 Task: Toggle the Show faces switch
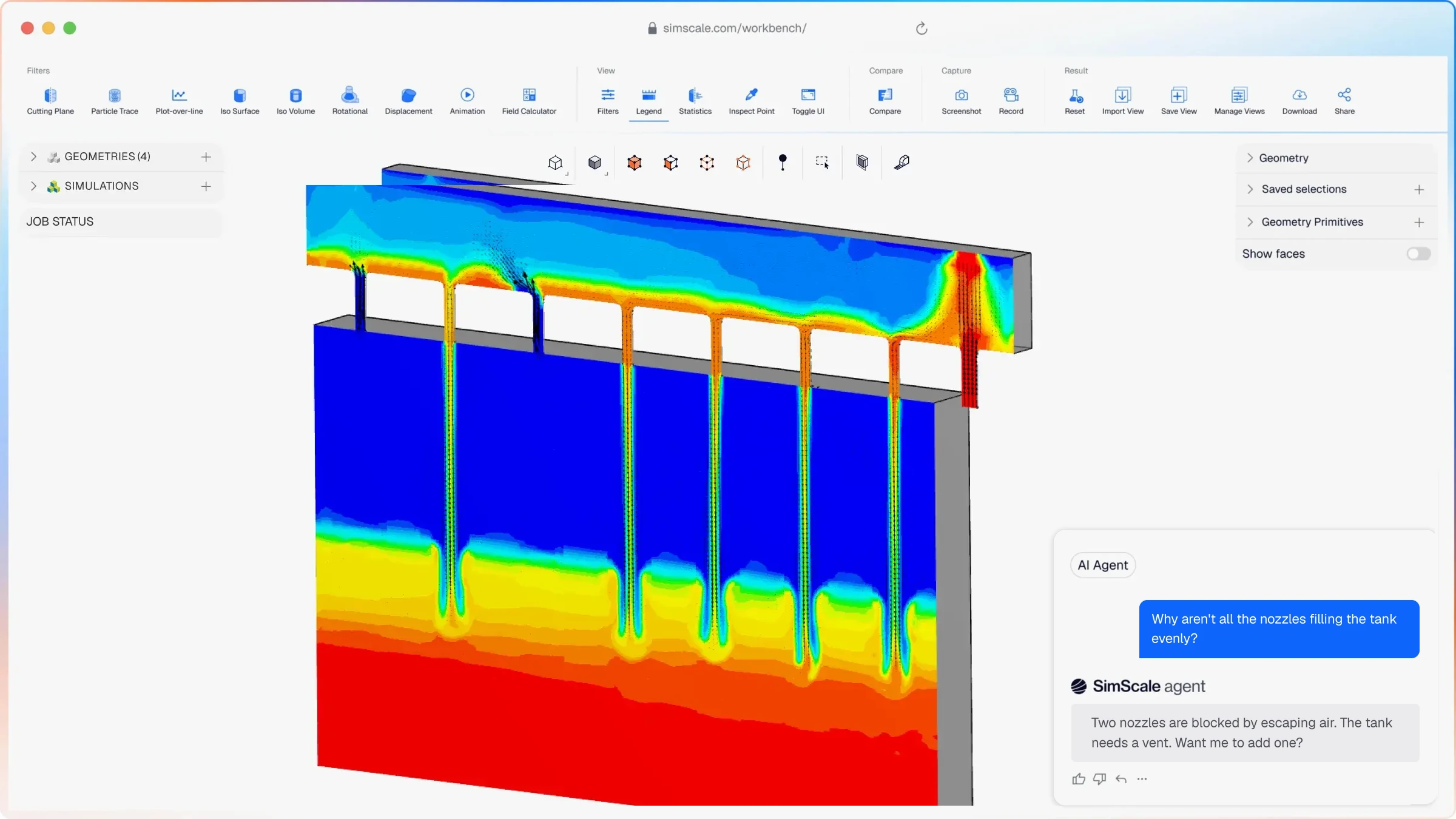coord(1418,254)
